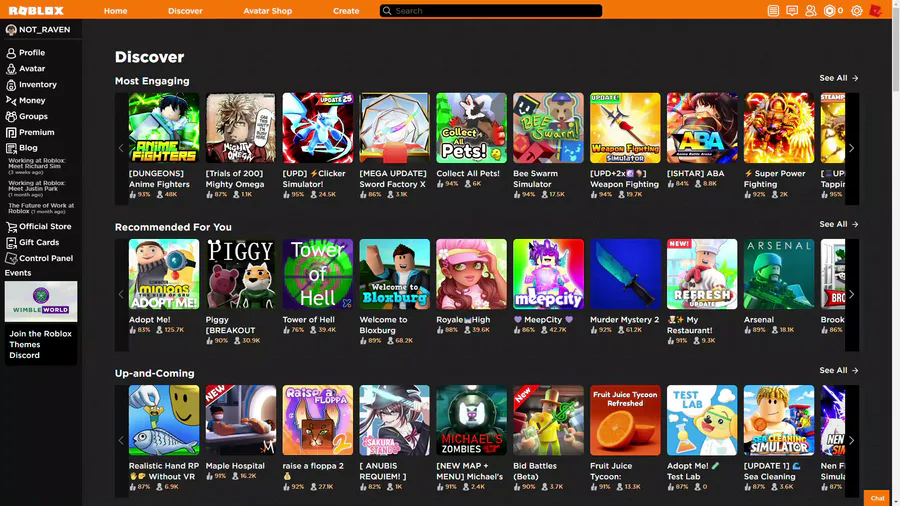Viewport: 900px width, 506px height.
Task: Open the Clicker Simulator thumbnail
Action: click(318, 128)
